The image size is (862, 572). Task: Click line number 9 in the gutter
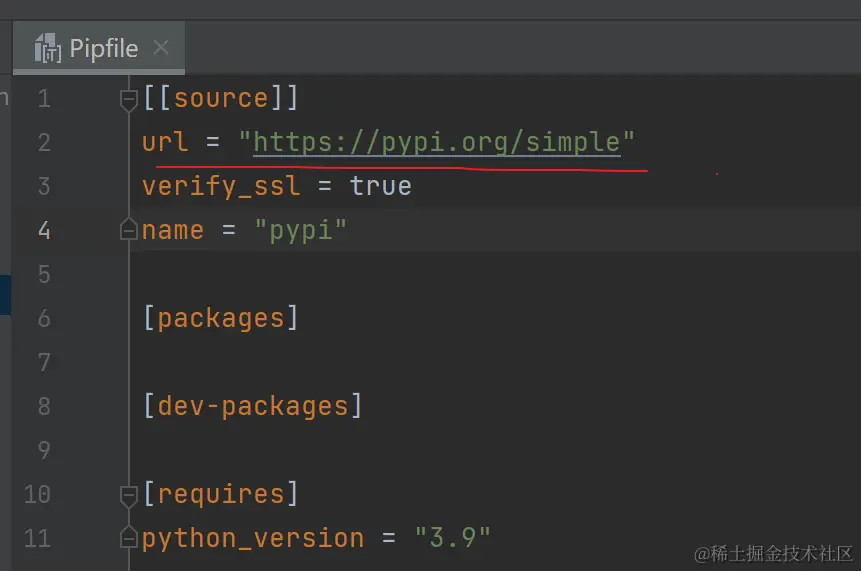point(43,450)
